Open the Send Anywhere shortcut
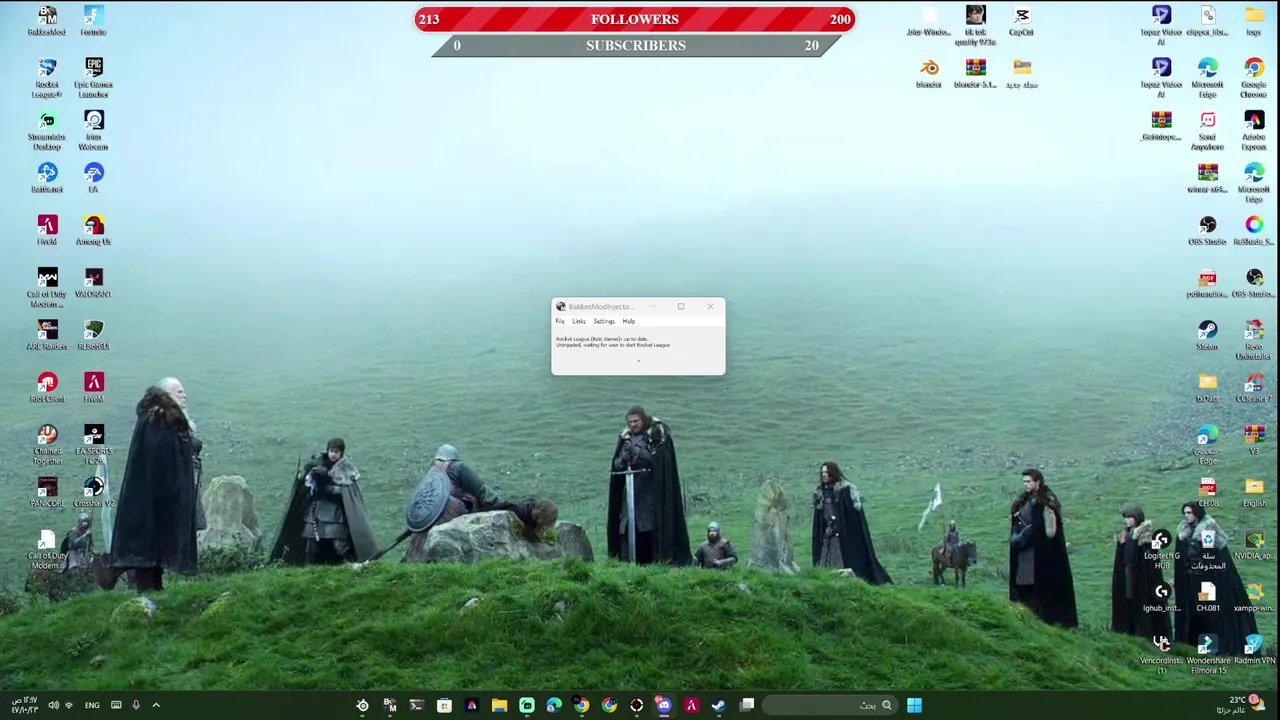 pos(1207,130)
